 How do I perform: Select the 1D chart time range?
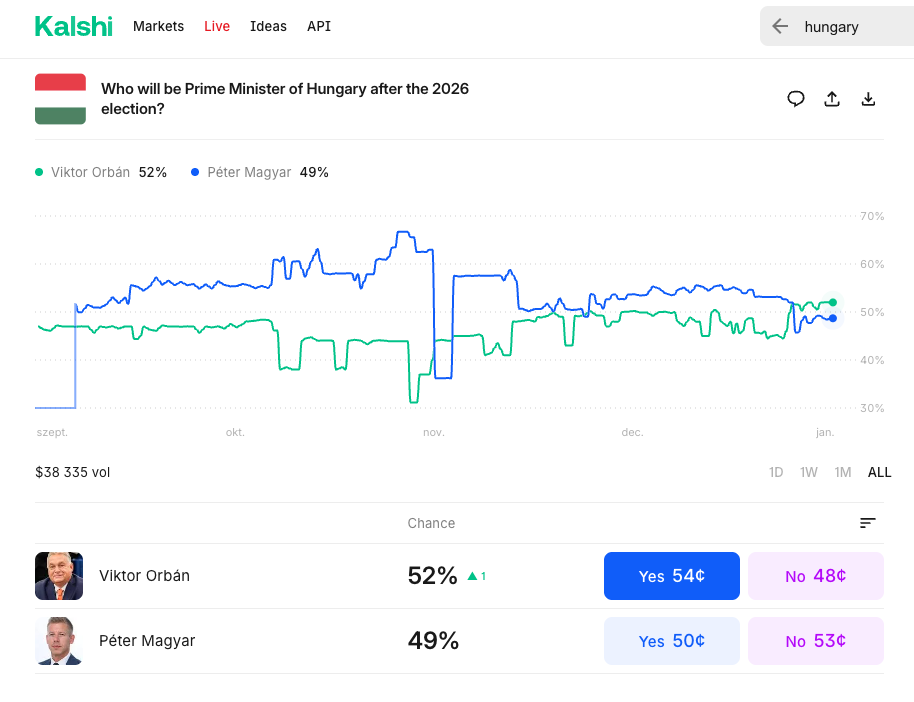coord(776,472)
